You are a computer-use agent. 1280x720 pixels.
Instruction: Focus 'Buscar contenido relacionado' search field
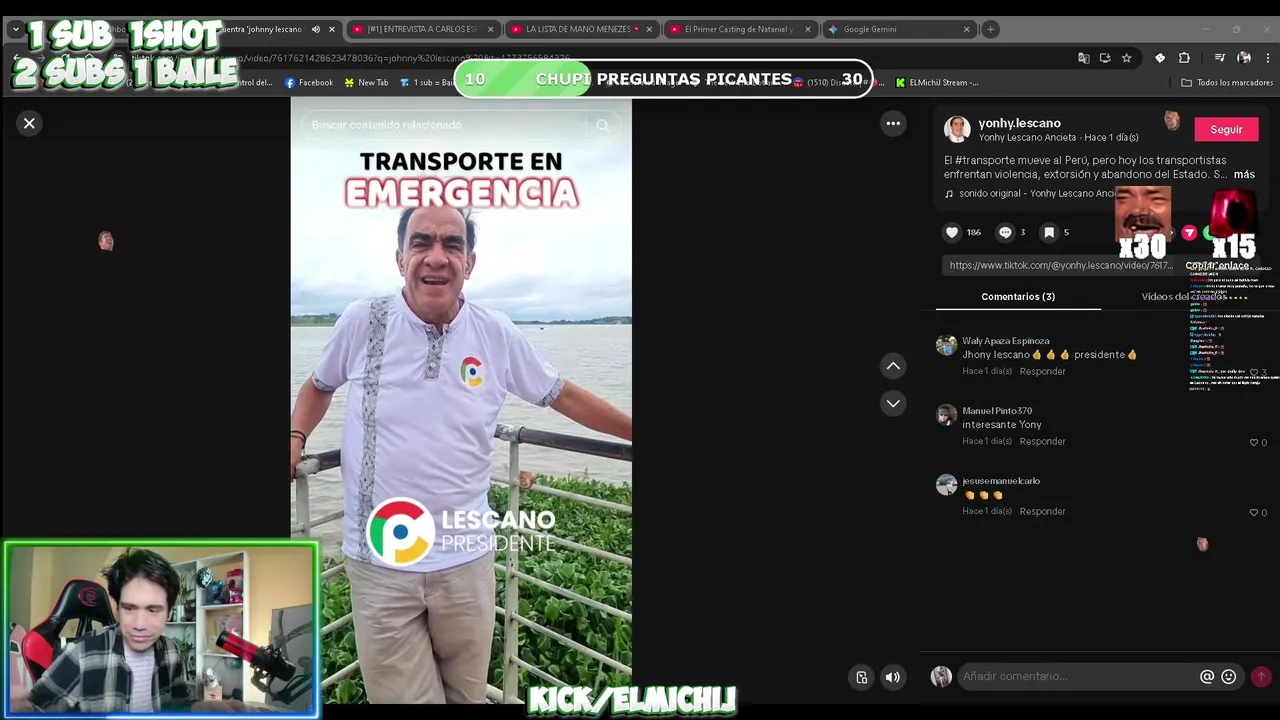point(445,125)
